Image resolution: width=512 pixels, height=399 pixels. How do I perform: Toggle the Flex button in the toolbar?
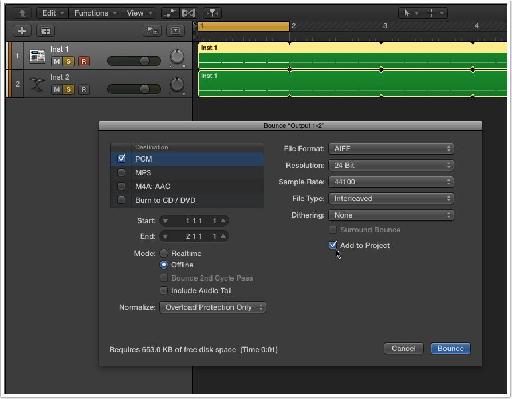tap(188, 13)
